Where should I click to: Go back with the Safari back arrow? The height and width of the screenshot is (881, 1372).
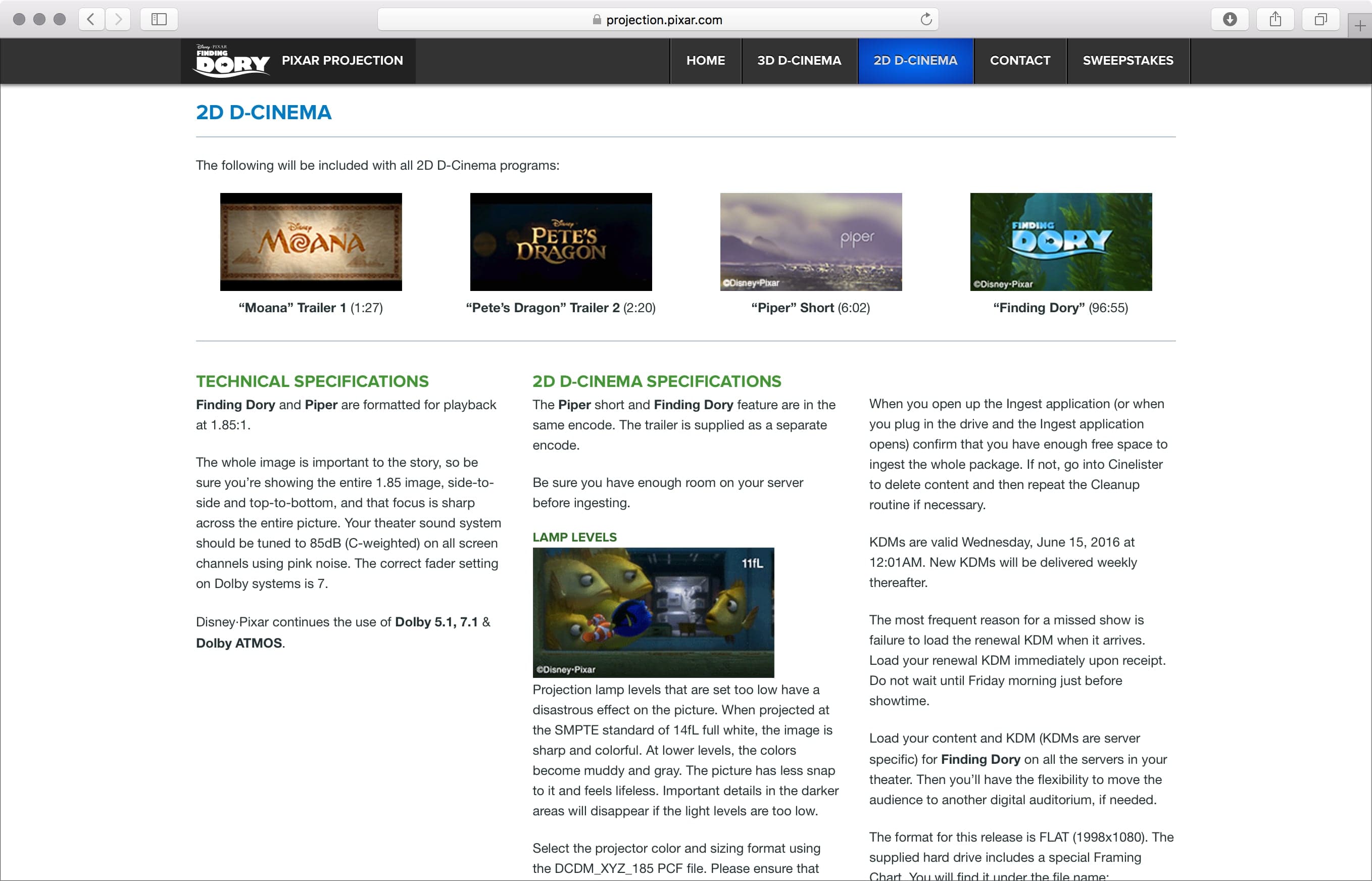pyautogui.click(x=91, y=20)
